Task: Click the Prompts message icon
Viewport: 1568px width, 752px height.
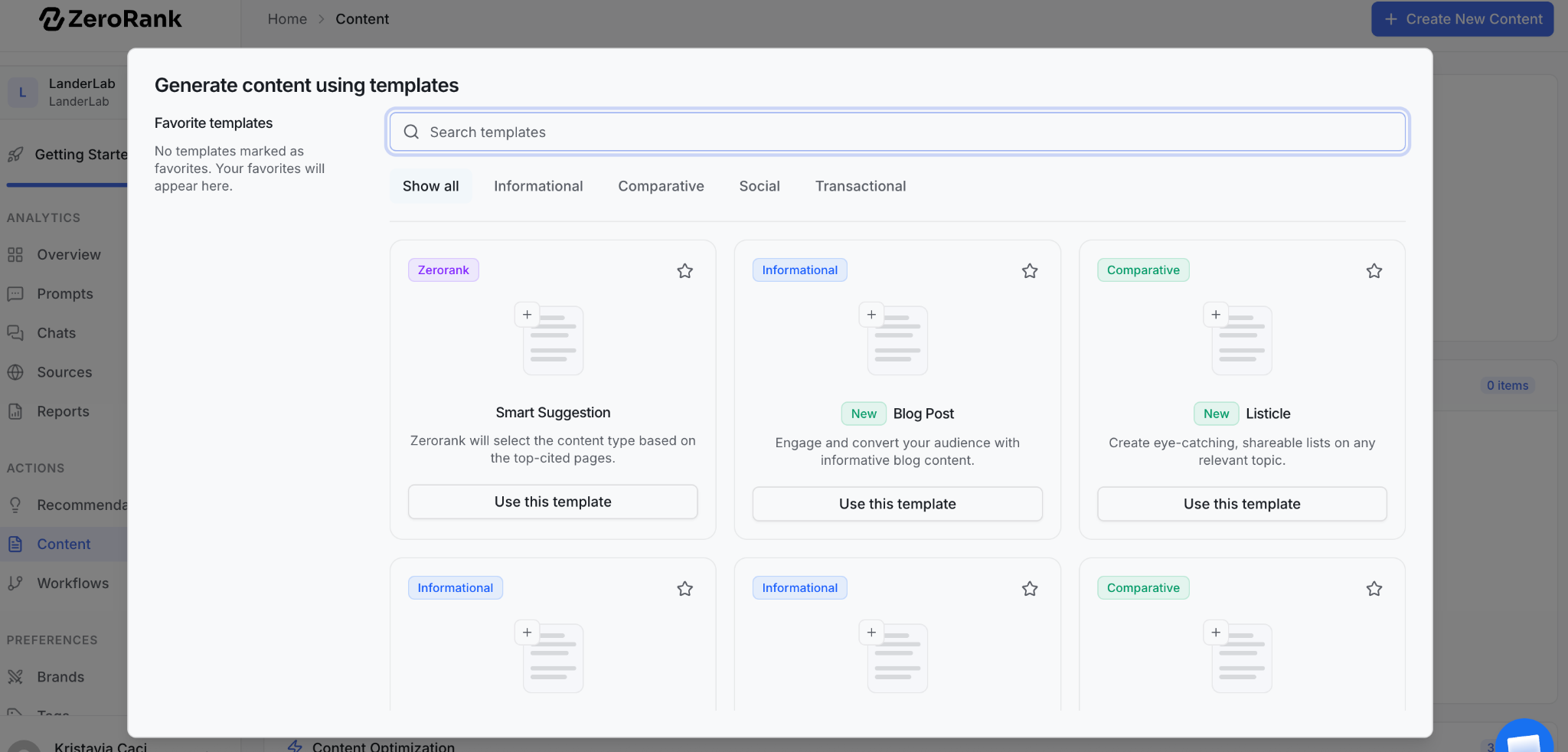Action: coord(15,294)
